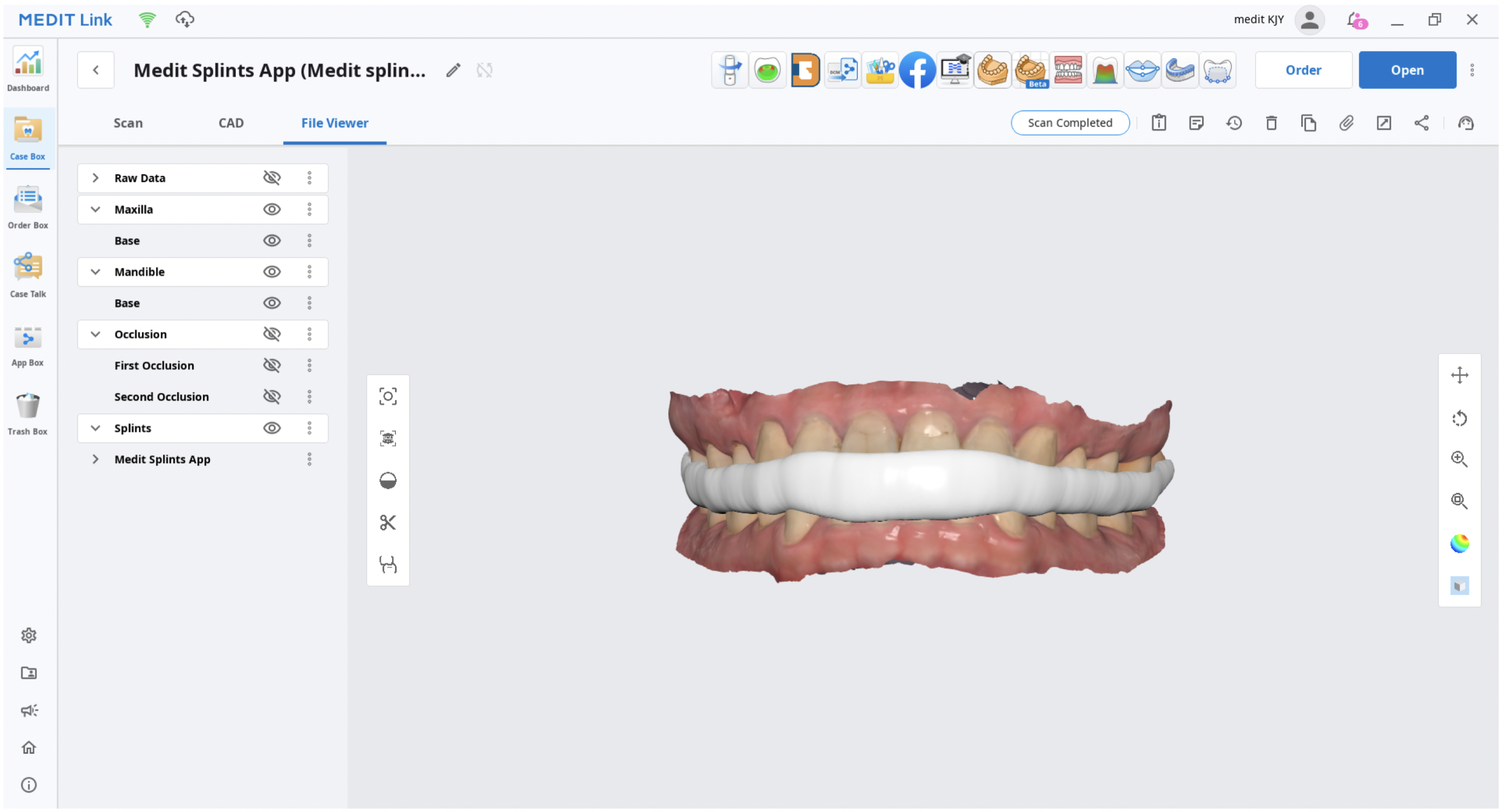Expand the Medit Splints App group
Viewport: 1503px width, 812px height.
tap(95, 459)
